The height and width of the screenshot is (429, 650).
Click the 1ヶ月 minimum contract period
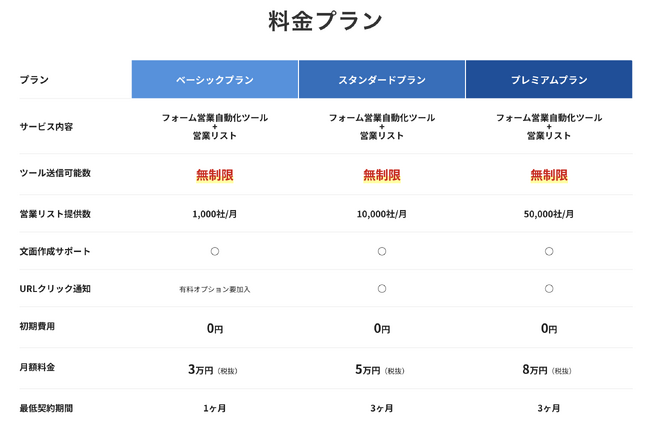(x=215, y=408)
